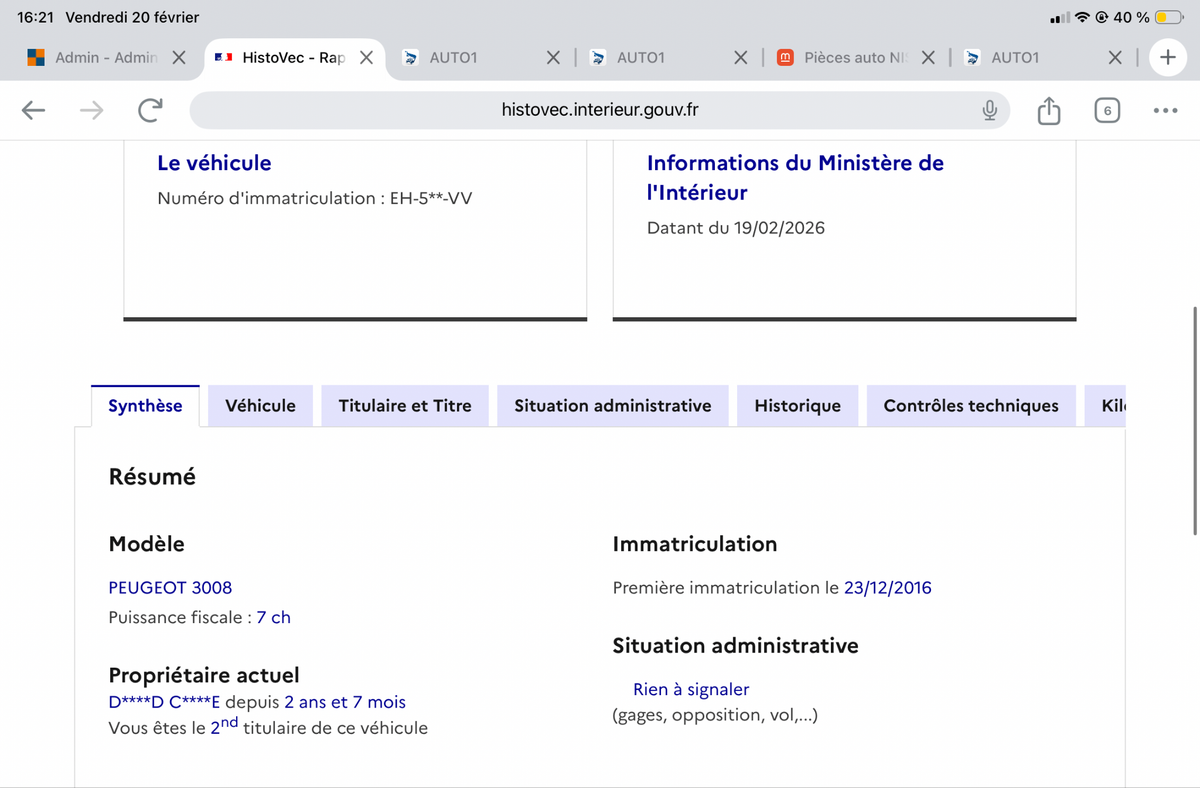Close the Pièces auto tab
This screenshot has width=1200, height=788.
click(x=928, y=58)
